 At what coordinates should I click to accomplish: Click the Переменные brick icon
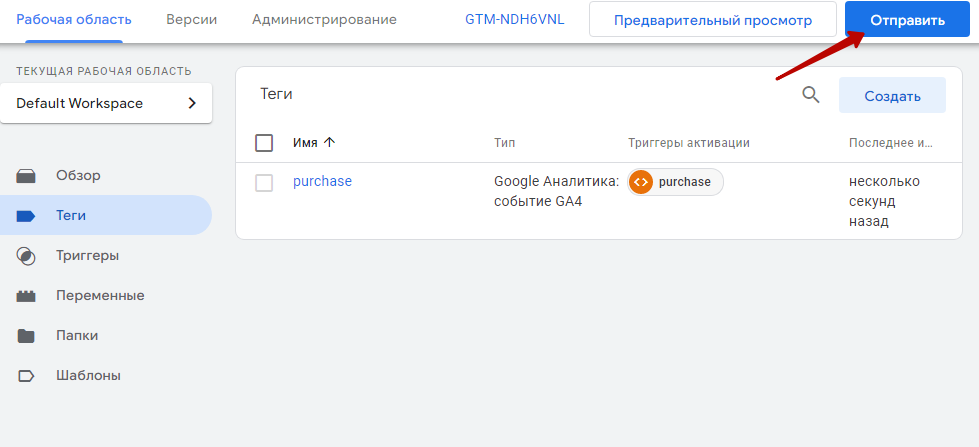26,296
